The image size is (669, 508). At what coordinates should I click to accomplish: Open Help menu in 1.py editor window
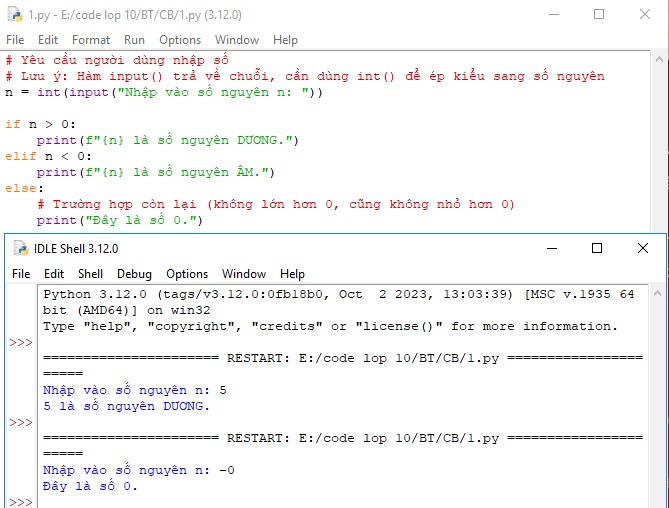285,40
